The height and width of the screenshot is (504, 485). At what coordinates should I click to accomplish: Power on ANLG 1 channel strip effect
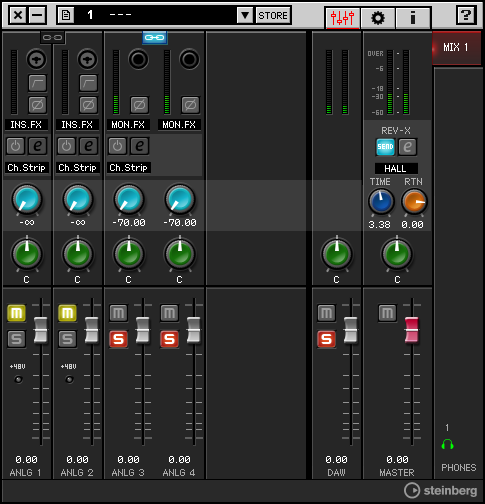15,146
